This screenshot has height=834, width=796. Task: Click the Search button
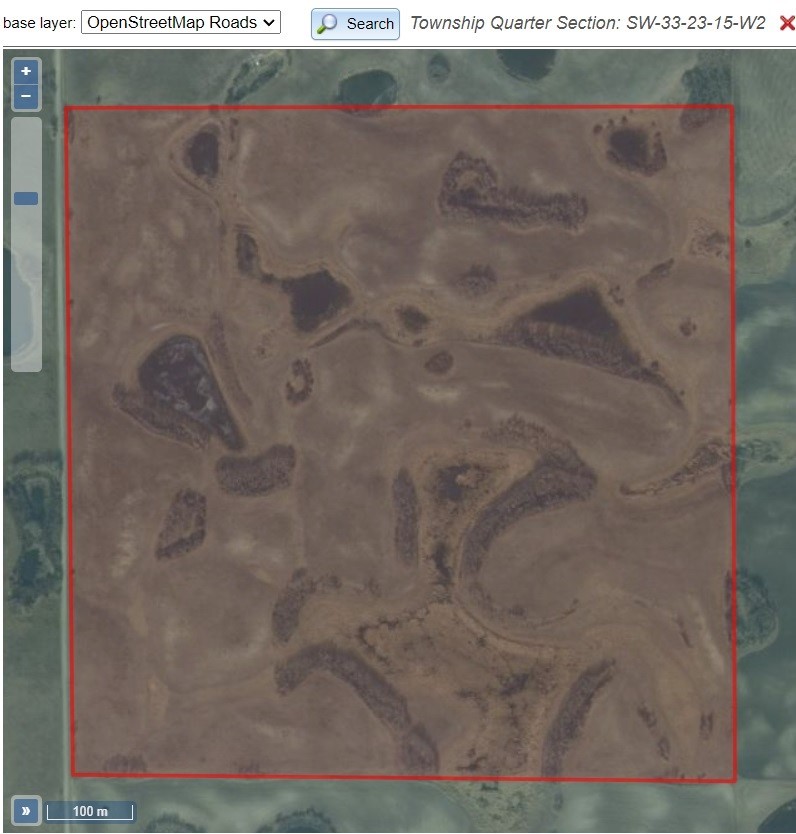coord(355,24)
